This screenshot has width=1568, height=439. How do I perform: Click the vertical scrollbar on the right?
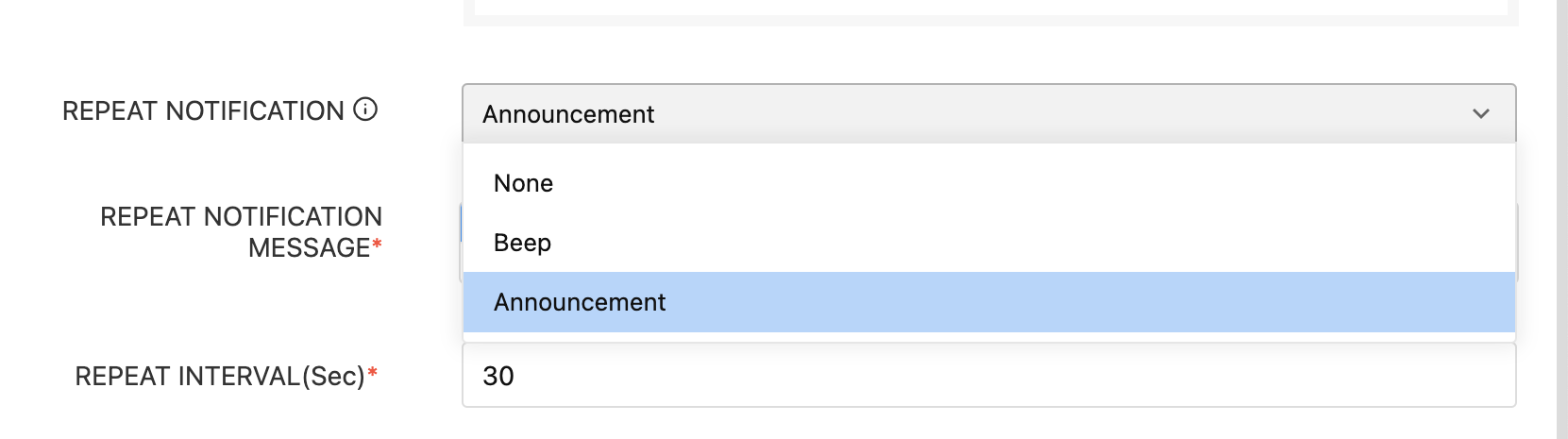(x=1562, y=219)
